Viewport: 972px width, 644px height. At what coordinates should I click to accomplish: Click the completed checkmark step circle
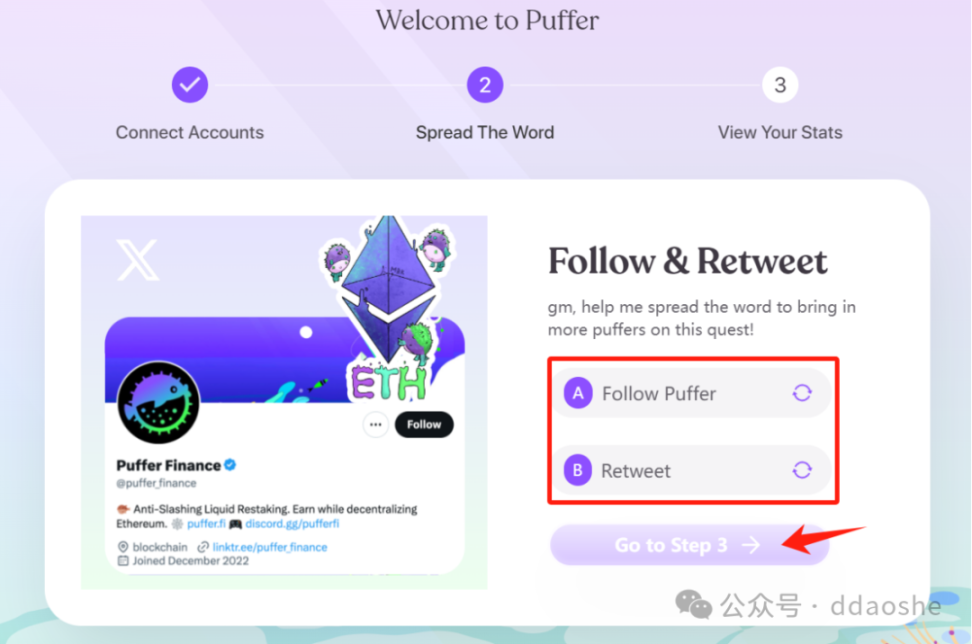190,85
